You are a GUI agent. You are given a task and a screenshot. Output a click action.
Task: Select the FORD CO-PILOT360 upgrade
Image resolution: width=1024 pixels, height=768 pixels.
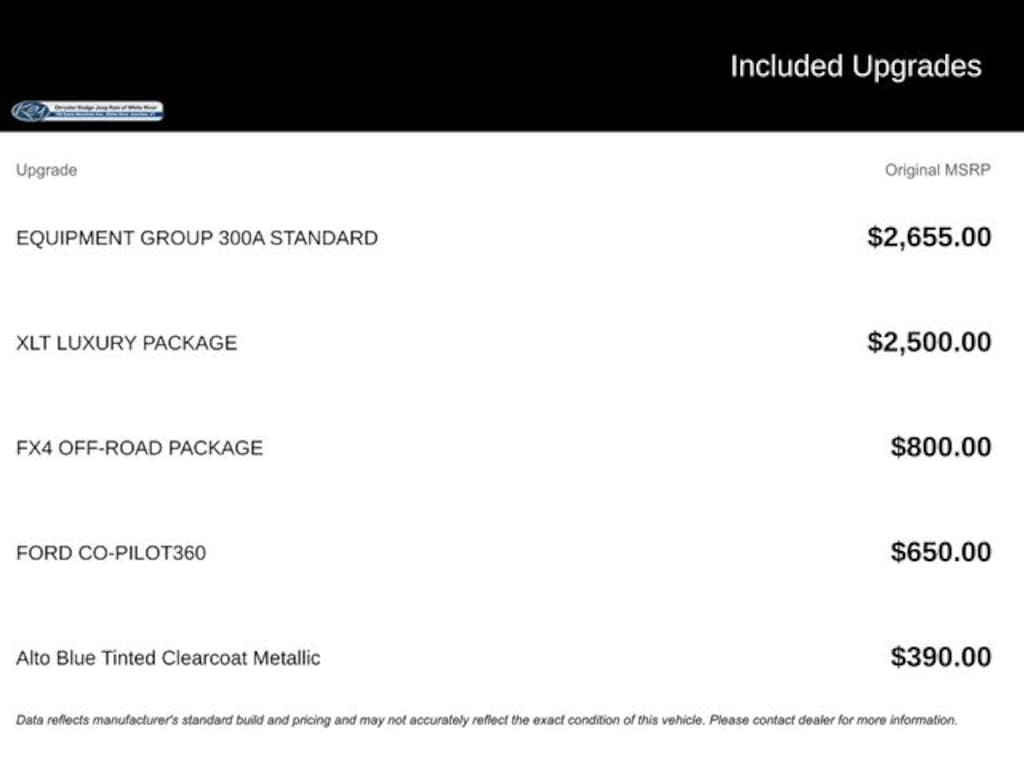110,553
